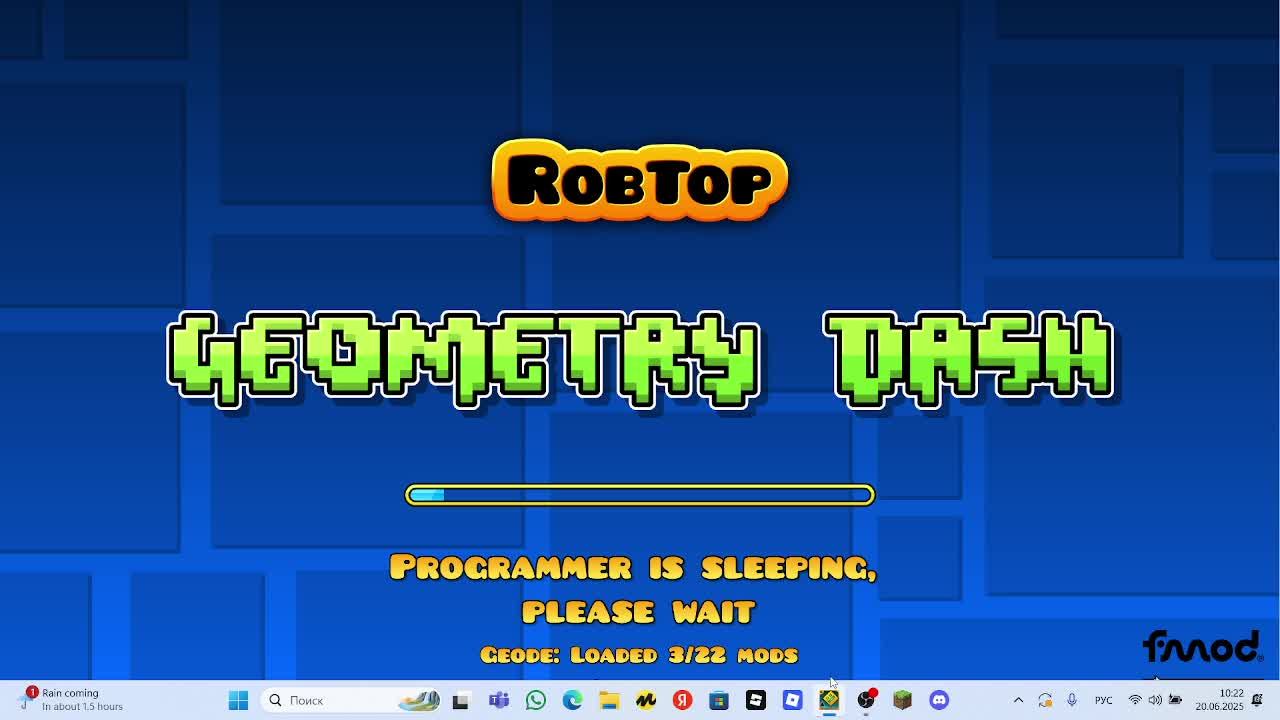
Task: Open Task View from the taskbar
Action: (461, 700)
